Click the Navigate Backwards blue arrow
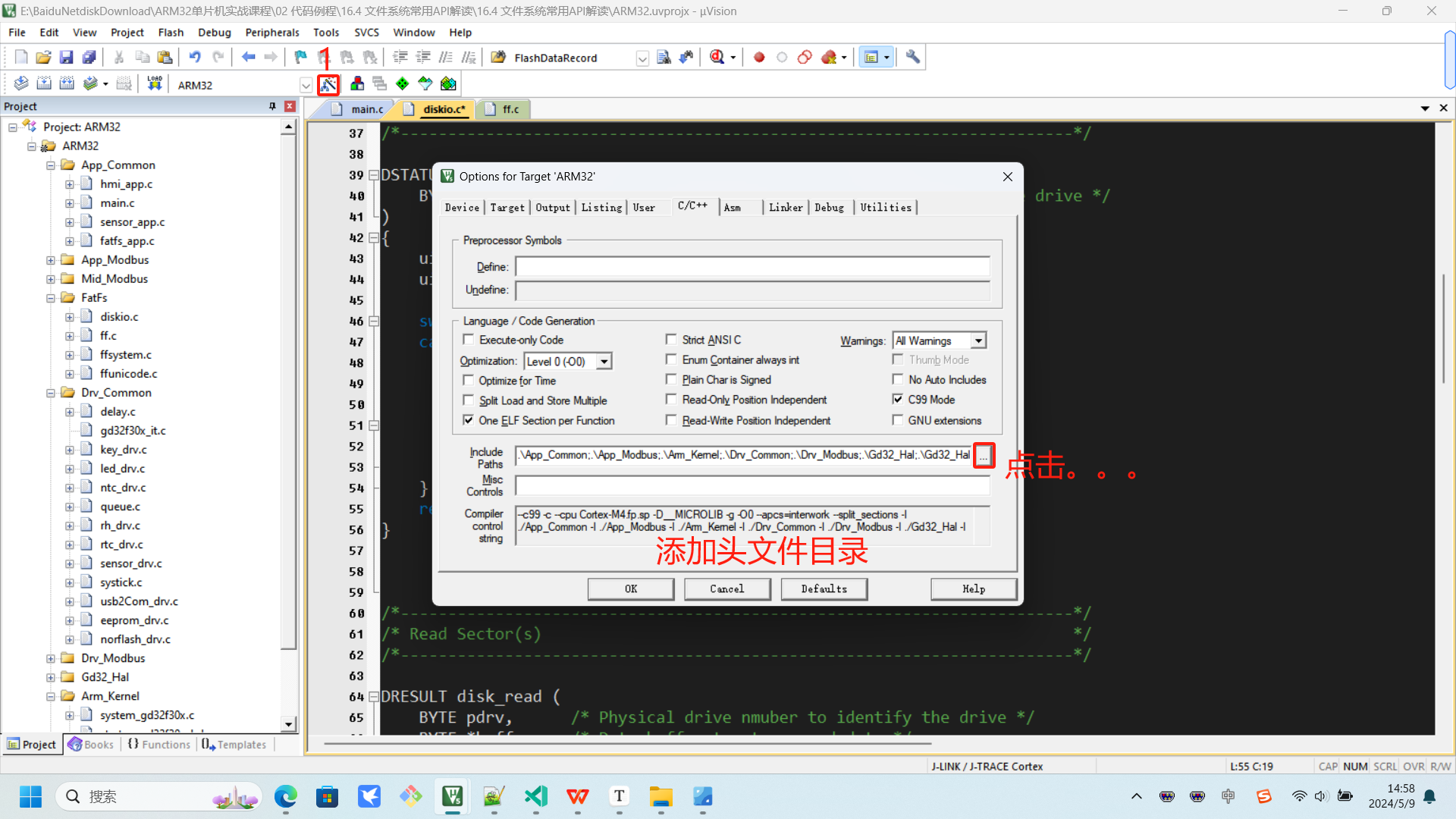Image resolution: width=1456 pixels, height=819 pixels. [x=248, y=58]
